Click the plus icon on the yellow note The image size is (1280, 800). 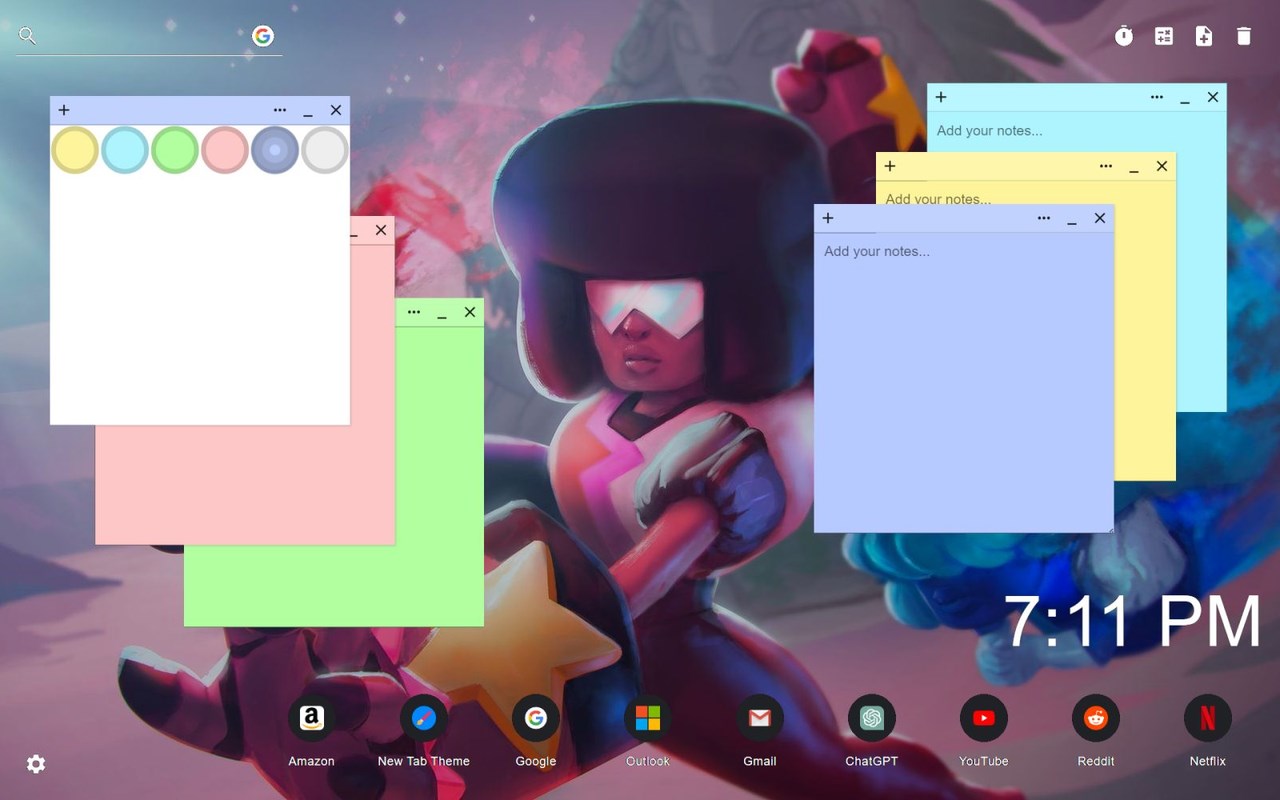click(890, 166)
